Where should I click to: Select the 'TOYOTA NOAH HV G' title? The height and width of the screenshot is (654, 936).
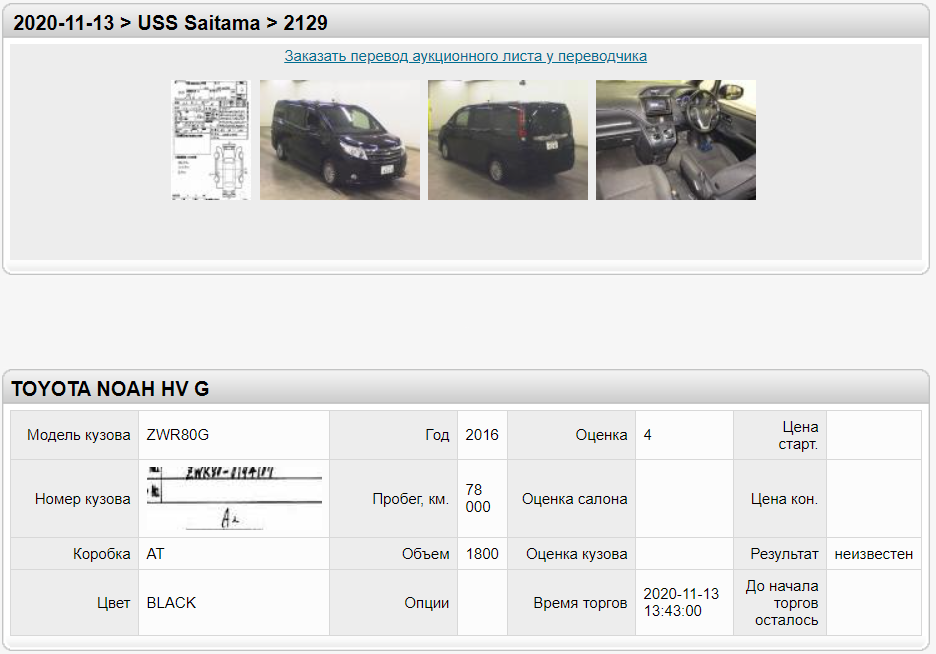(x=110, y=389)
